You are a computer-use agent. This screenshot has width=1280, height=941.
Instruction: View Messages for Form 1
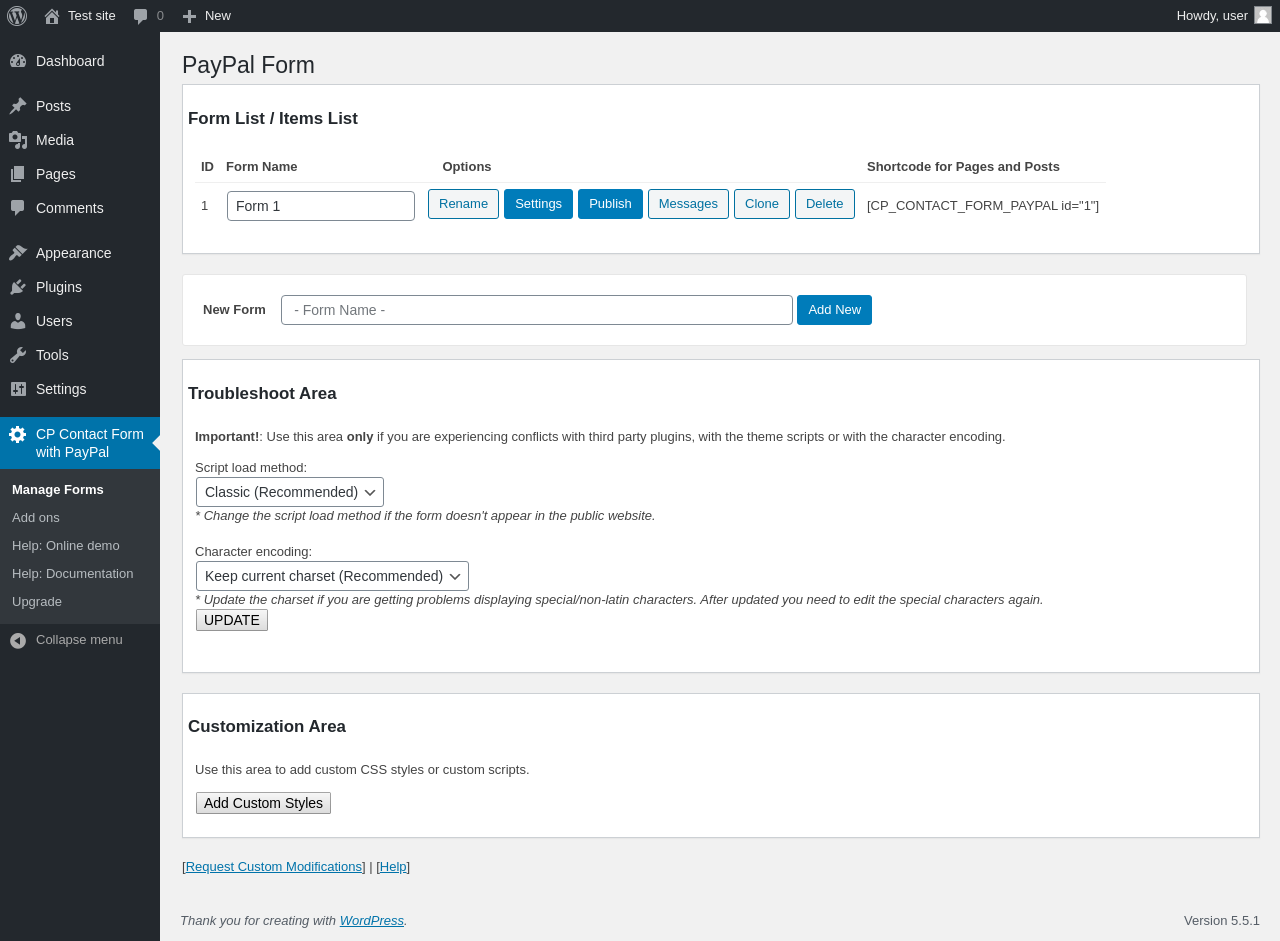(688, 204)
